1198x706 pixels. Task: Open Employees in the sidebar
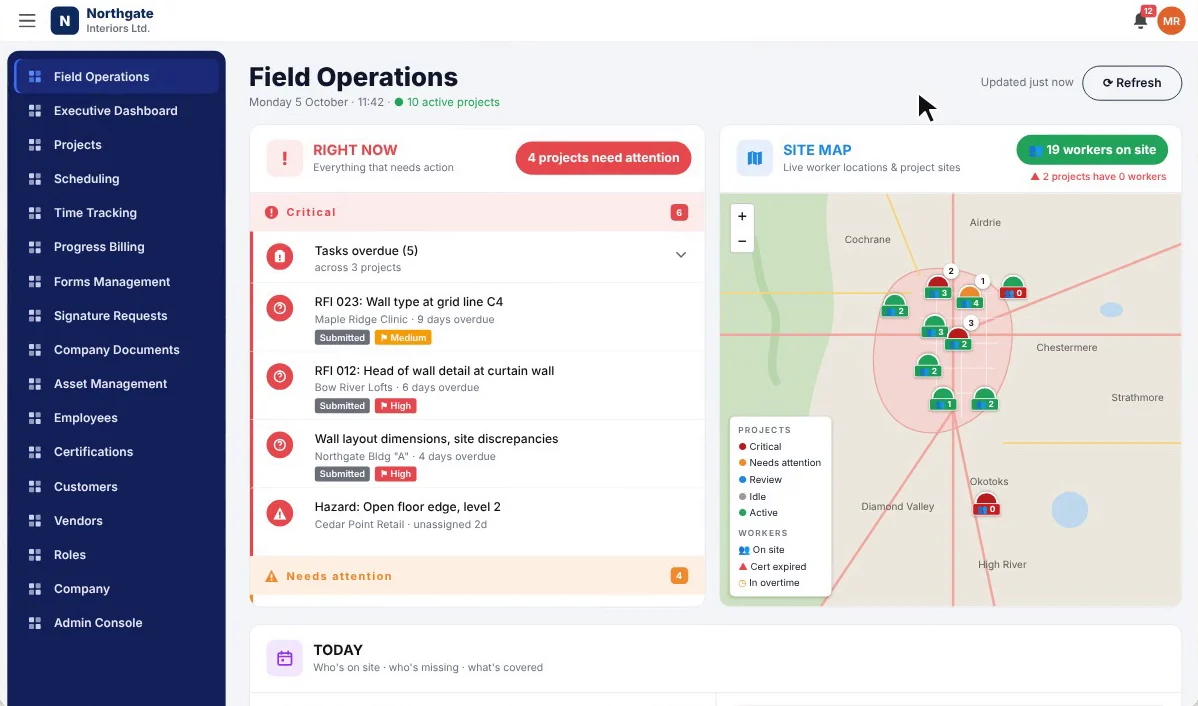point(116,418)
